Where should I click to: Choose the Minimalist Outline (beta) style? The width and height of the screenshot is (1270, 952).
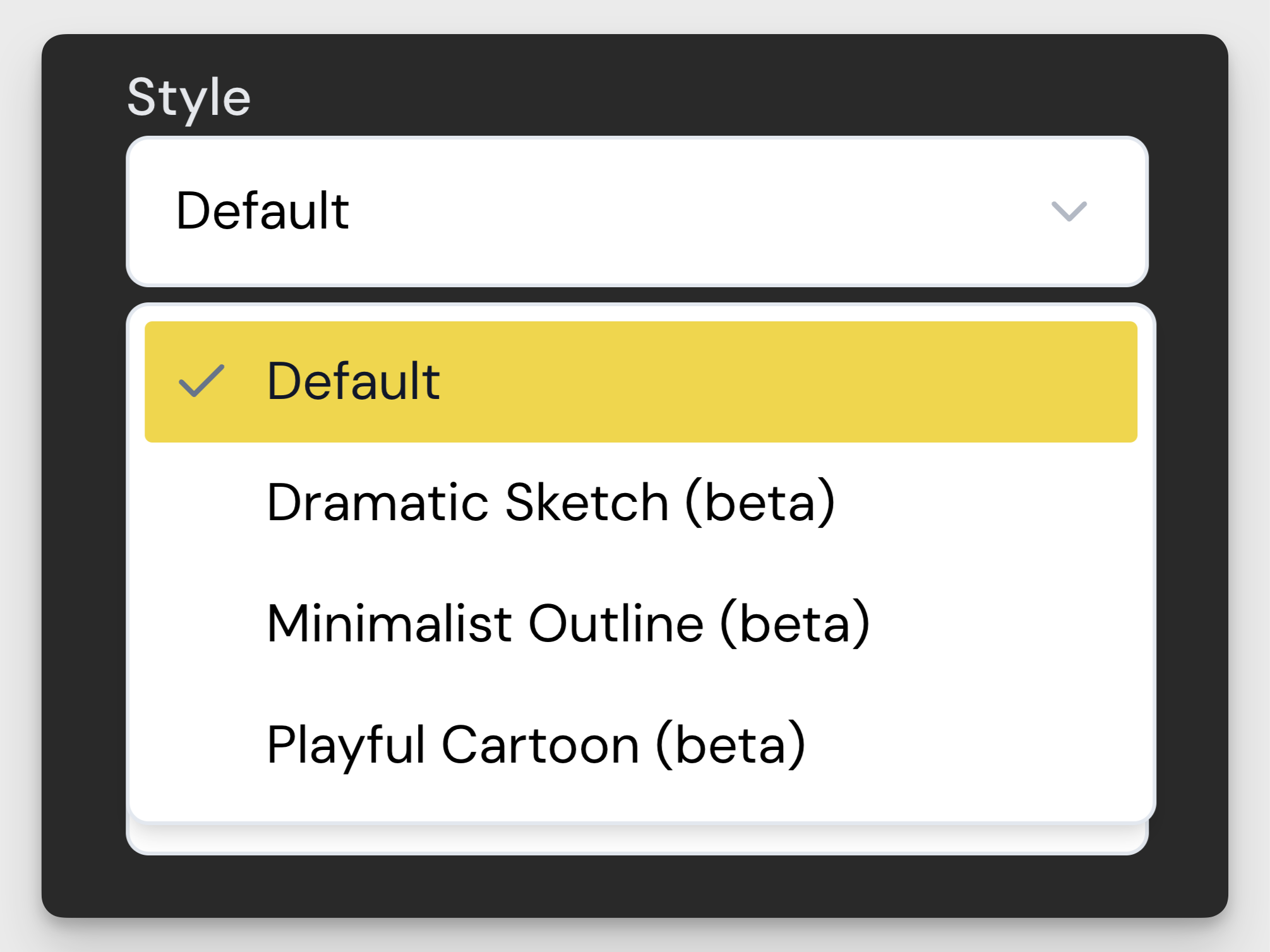tap(567, 624)
